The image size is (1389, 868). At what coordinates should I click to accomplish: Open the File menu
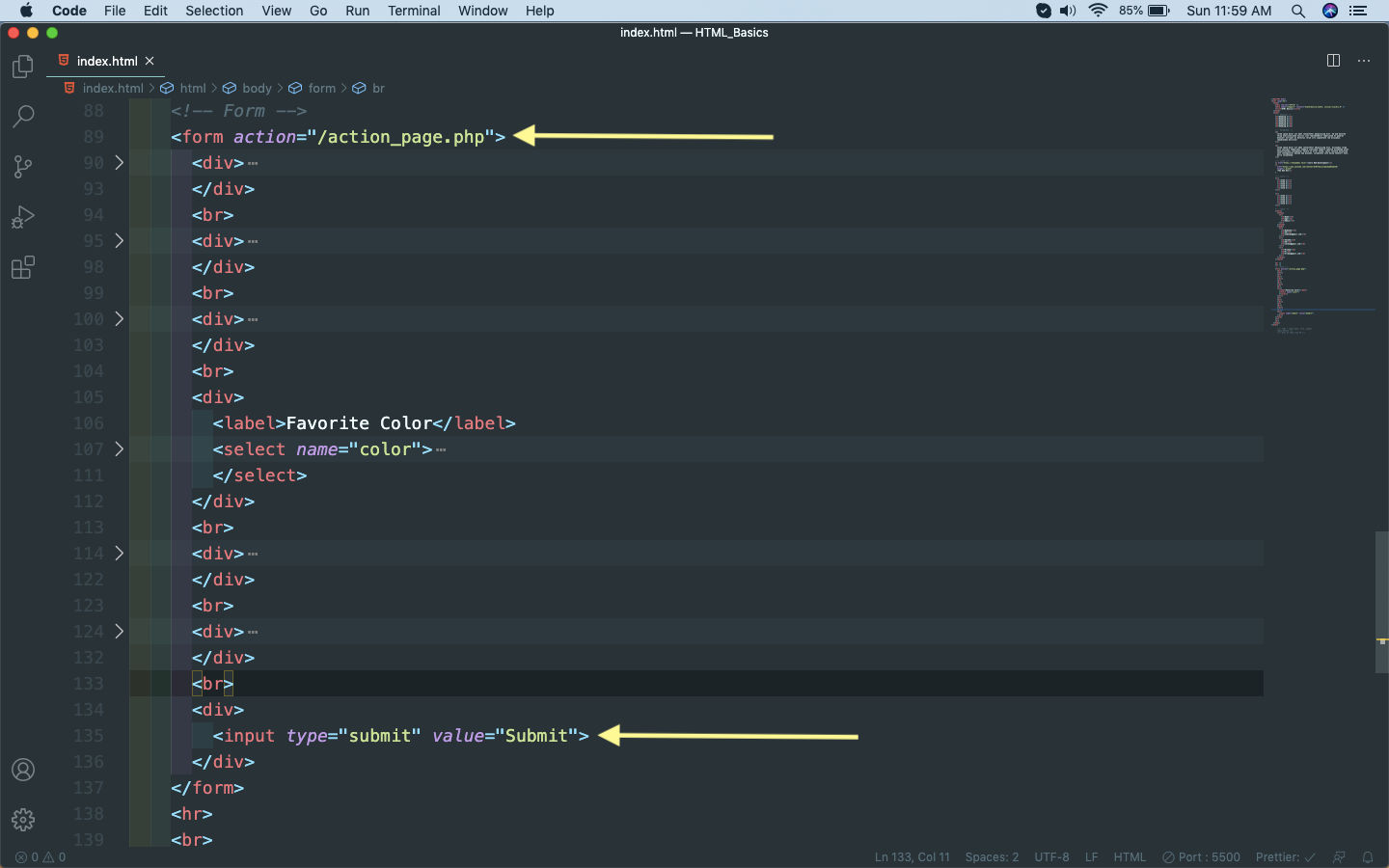(x=115, y=11)
